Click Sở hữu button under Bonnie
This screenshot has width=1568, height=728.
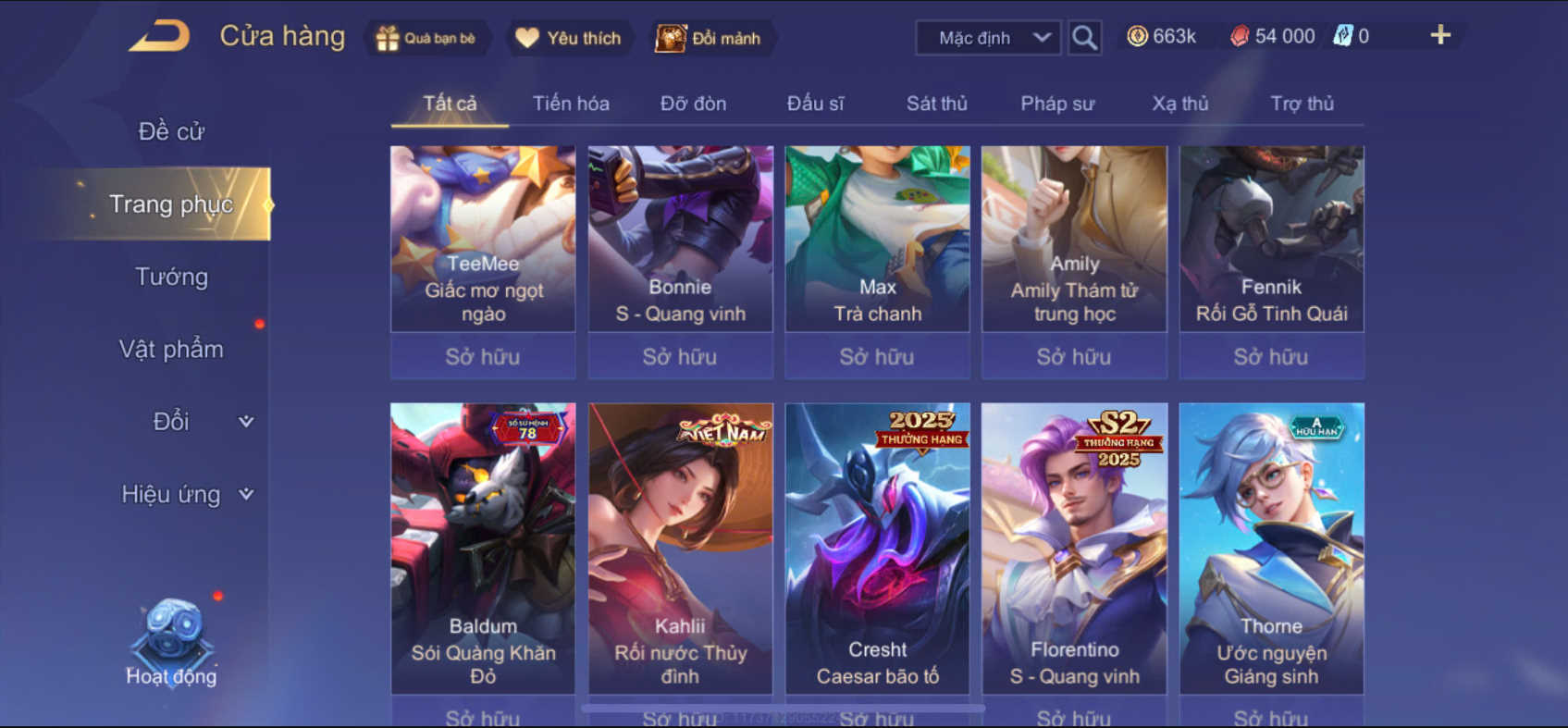tap(680, 356)
